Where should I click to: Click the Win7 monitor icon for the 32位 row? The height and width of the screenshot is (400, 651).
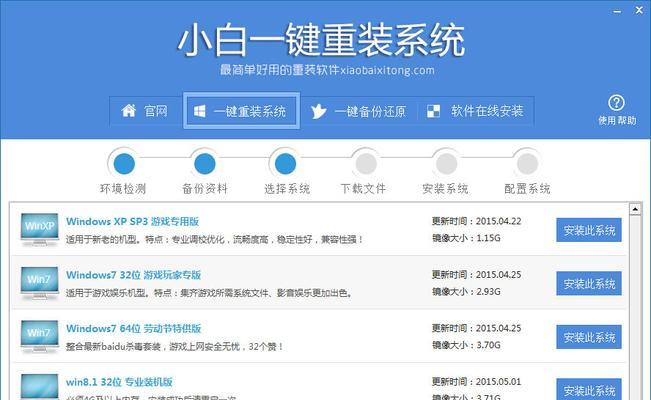click(x=39, y=283)
